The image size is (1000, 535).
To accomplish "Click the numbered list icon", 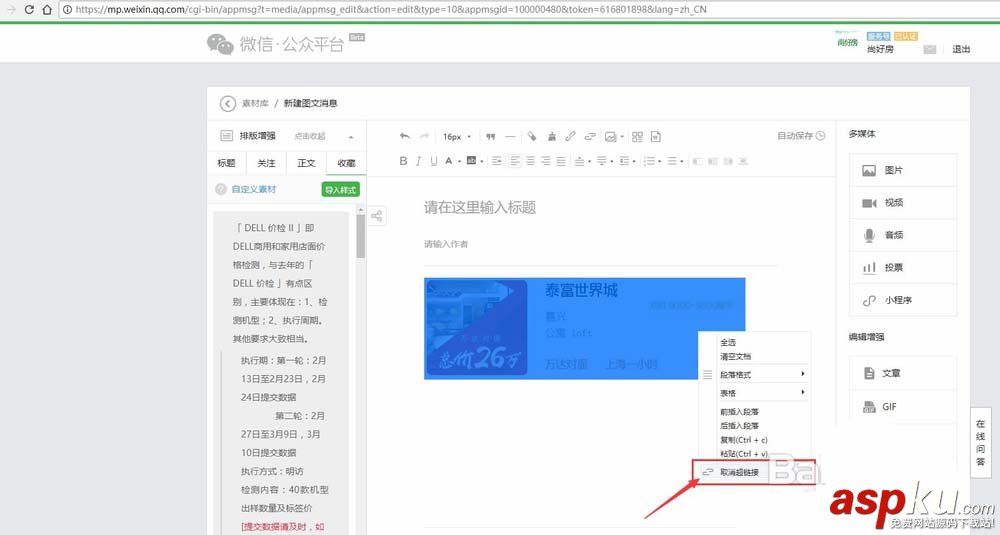I will [x=649, y=161].
